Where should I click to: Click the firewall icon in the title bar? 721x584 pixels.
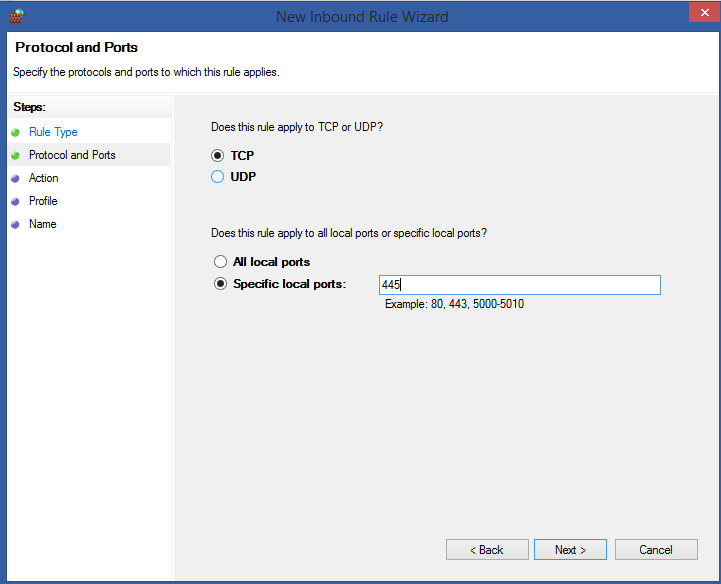(x=17, y=16)
